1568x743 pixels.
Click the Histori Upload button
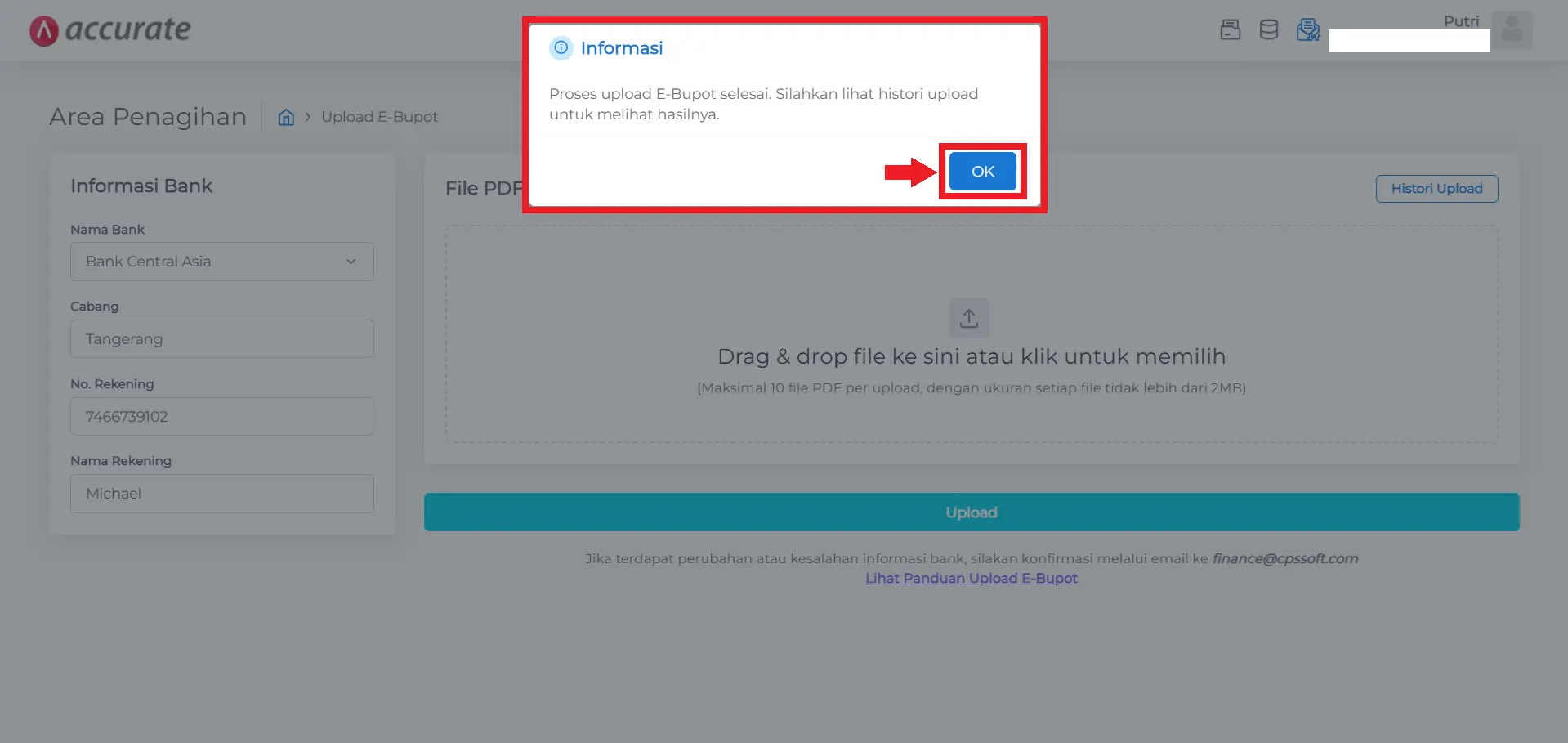[x=1436, y=188]
